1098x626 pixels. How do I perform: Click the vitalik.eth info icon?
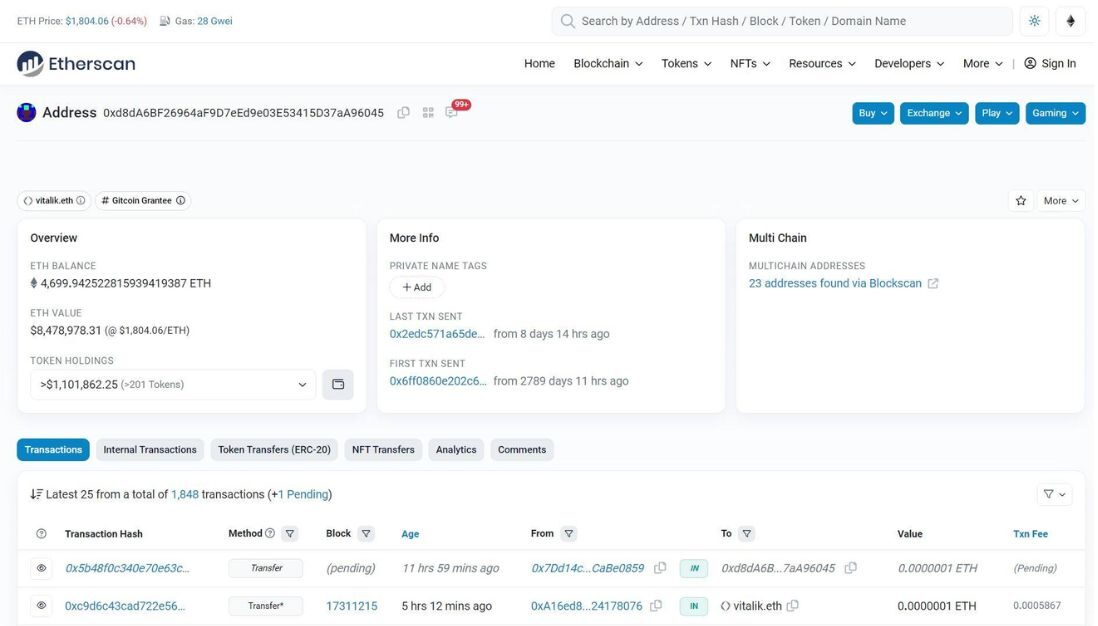81,200
